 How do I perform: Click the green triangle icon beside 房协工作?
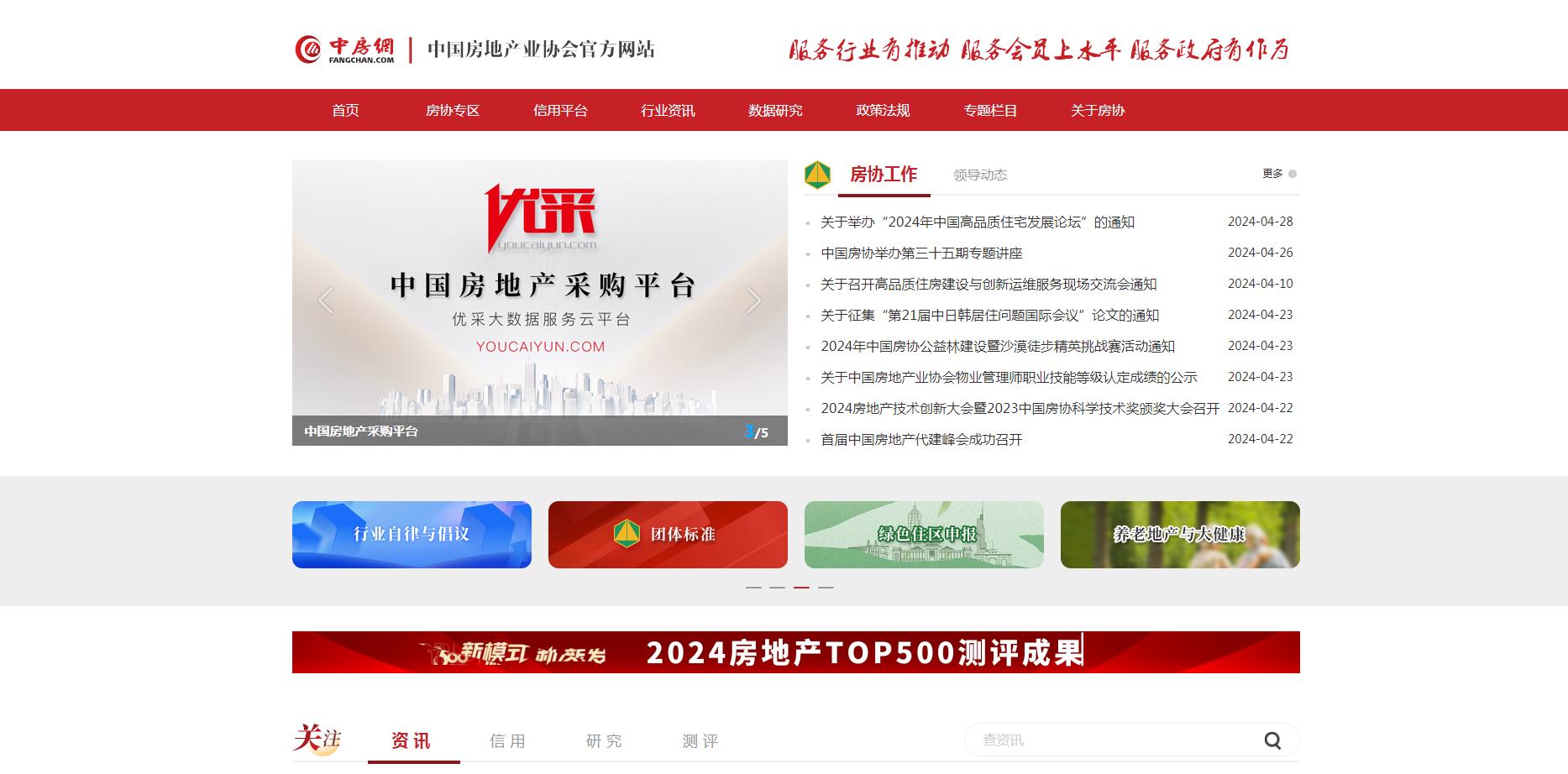coord(817,175)
